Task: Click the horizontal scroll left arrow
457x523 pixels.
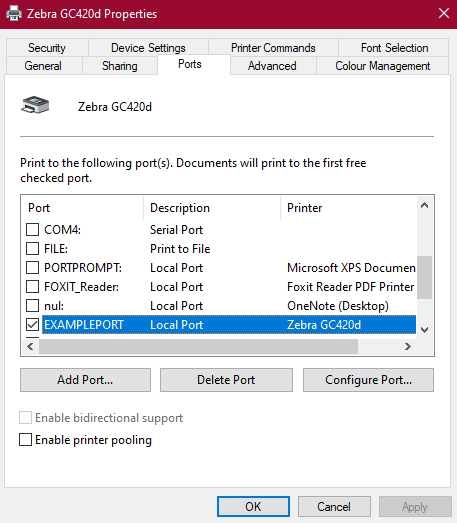Action: click(30, 347)
